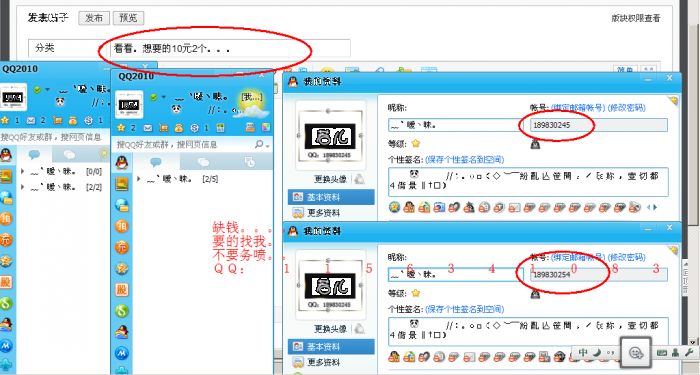Click account number field showing 189830254
Screen dimensions: 700x375
tap(599, 275)
